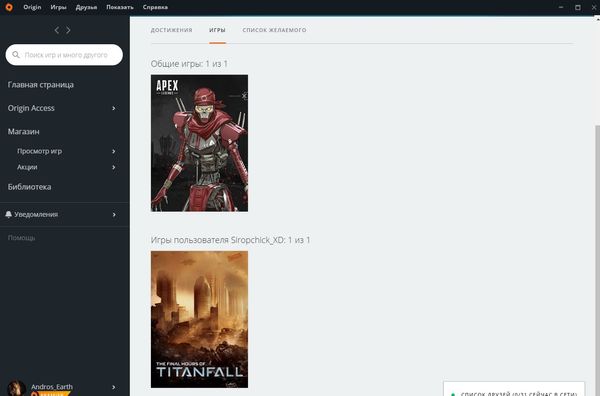Open the Игры menu in menu bar

click(59, 7)
